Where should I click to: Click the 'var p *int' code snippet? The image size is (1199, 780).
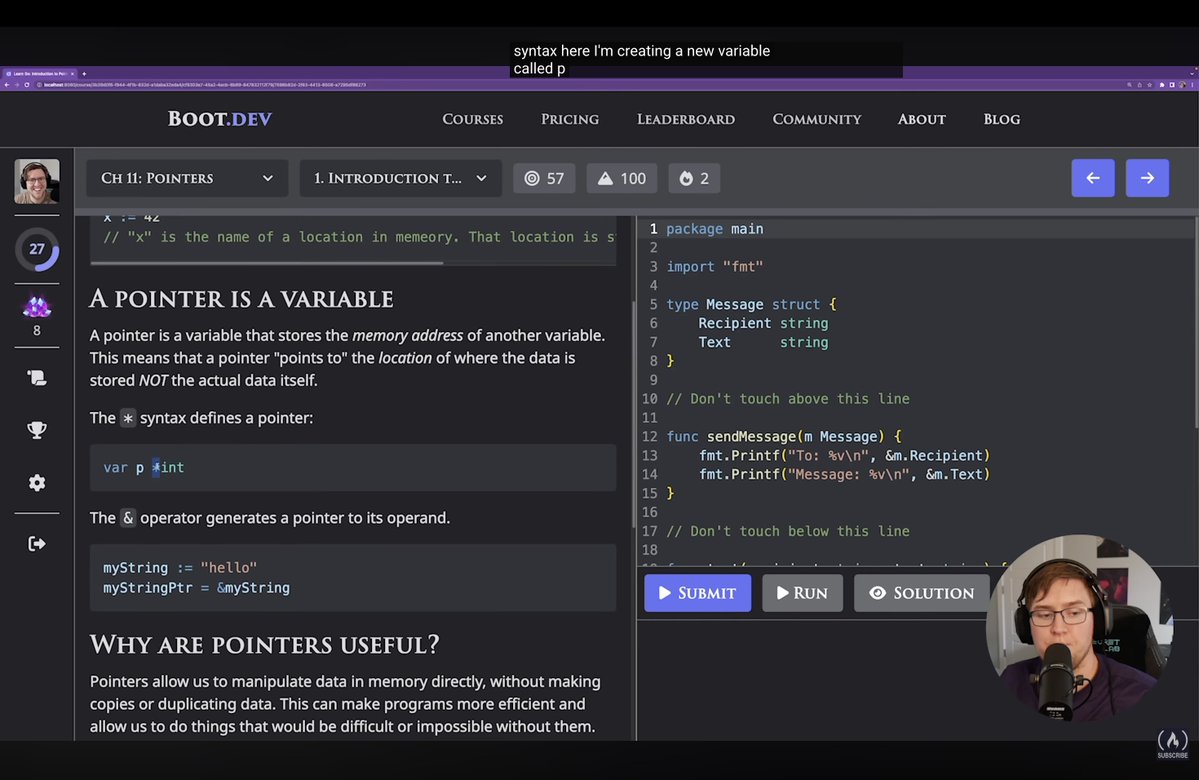click(x=144, y=467)
